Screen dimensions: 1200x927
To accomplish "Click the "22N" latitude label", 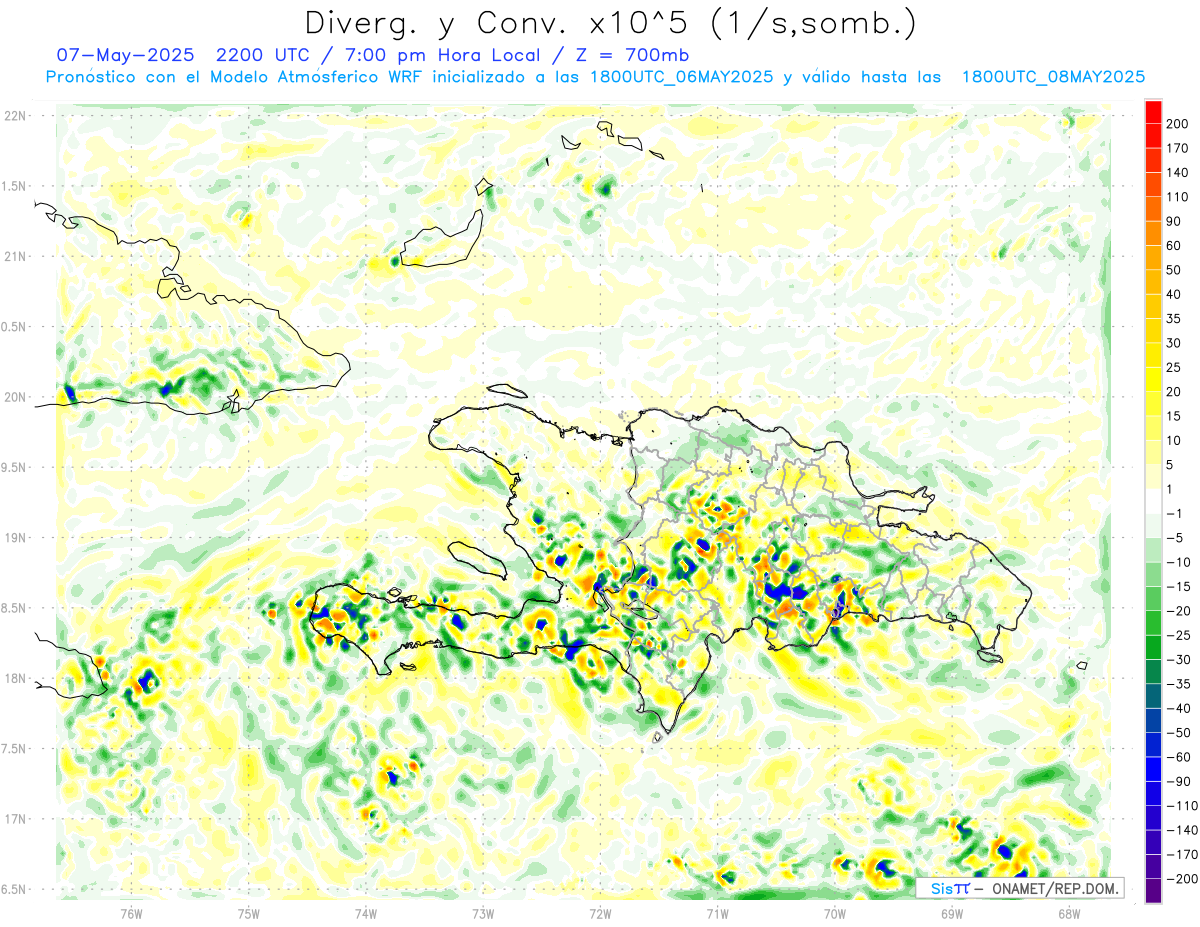I will (15, 116).
